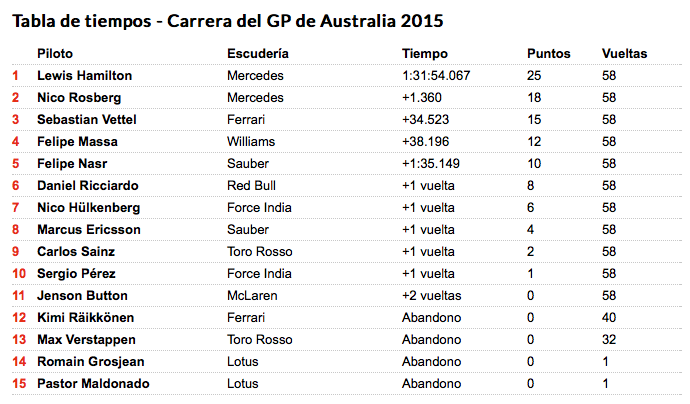The height and width of the screenshot is (404, 690).
Task: Click driver name Lewis Hamilton
Action: tap(84, 76)
